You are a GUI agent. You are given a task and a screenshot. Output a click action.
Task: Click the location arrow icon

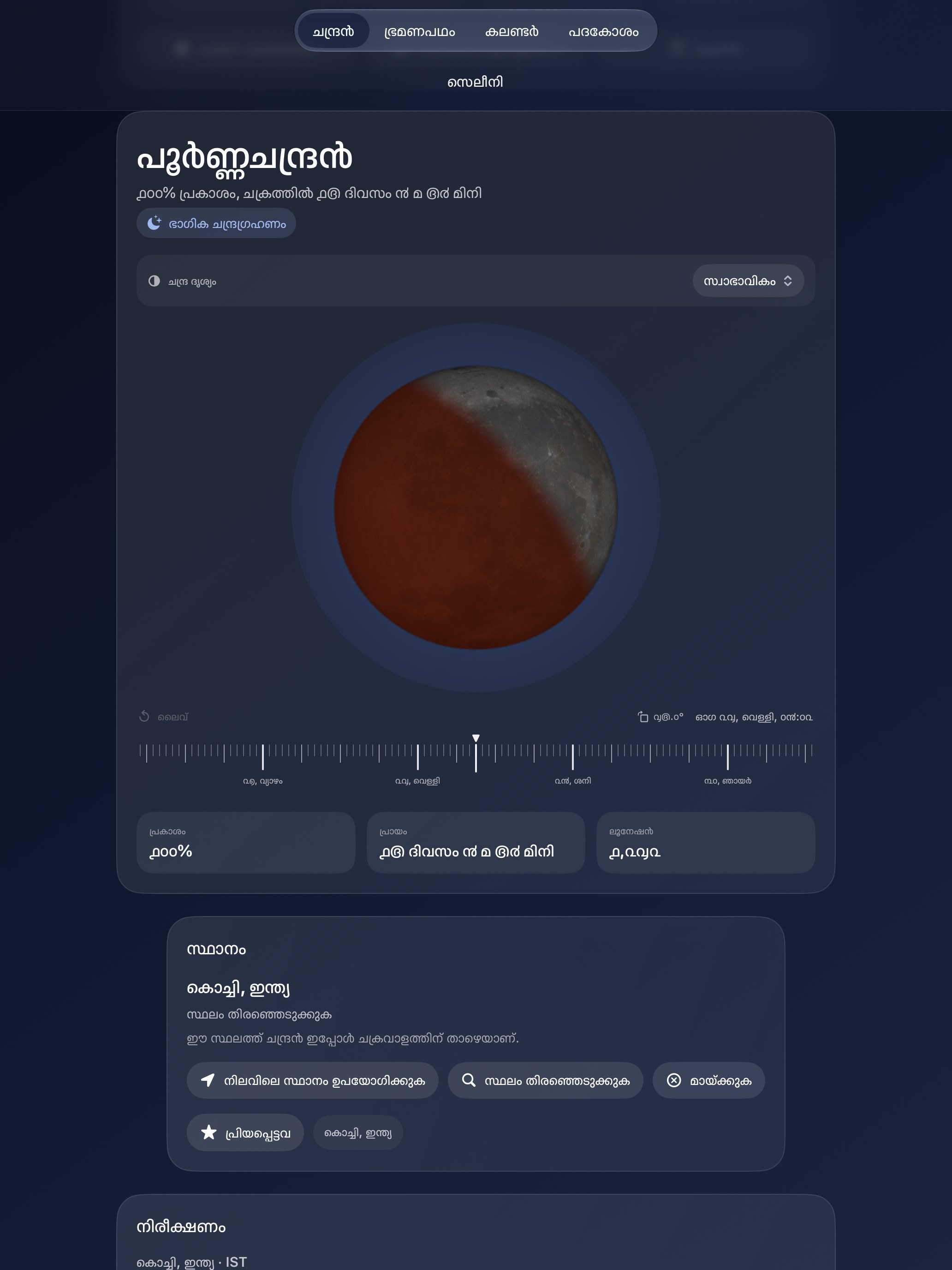[208, 1080]
